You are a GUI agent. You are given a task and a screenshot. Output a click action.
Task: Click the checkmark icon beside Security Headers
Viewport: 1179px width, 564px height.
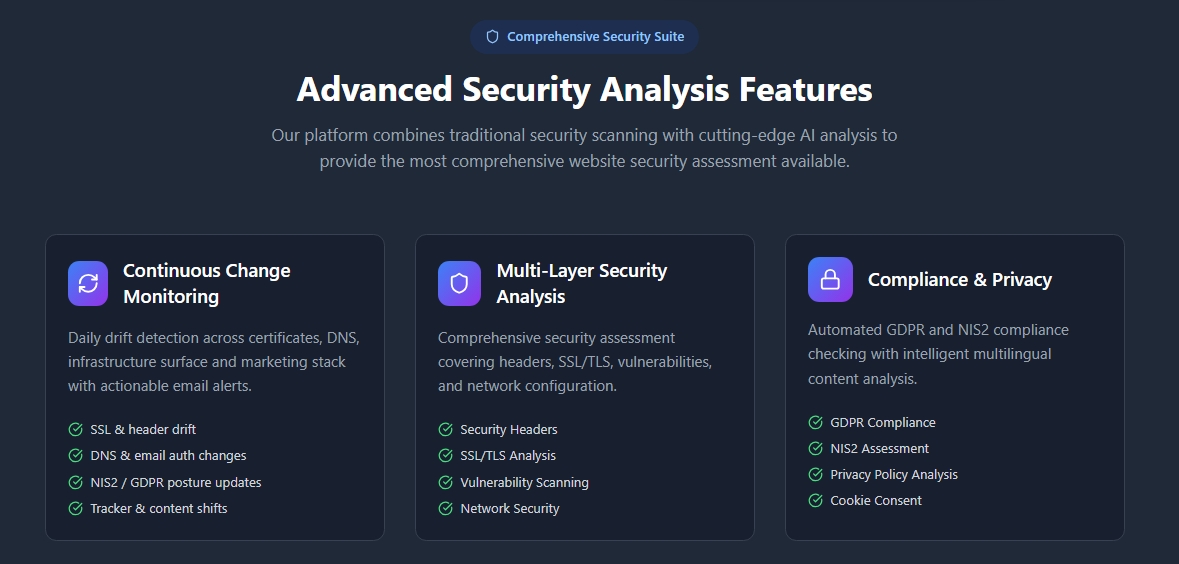[446, 430]
